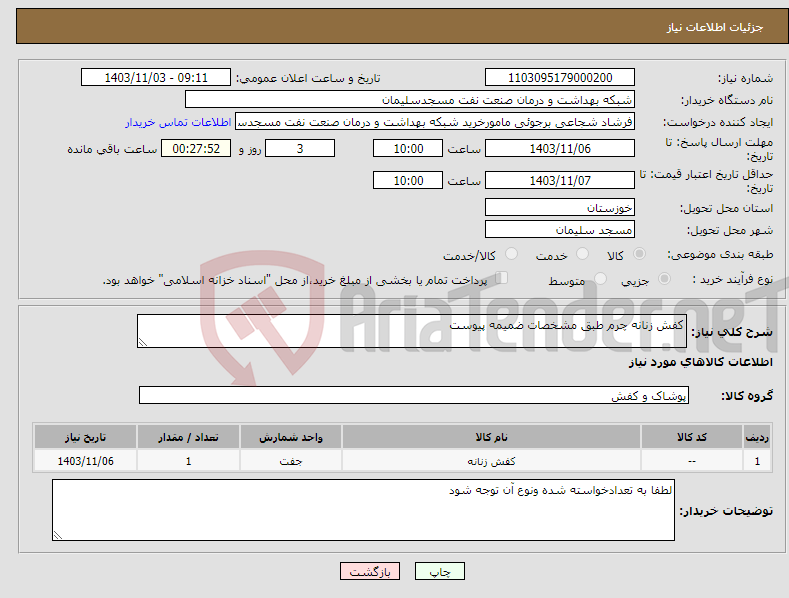Click the نام کالا column header

coord(492,437)
